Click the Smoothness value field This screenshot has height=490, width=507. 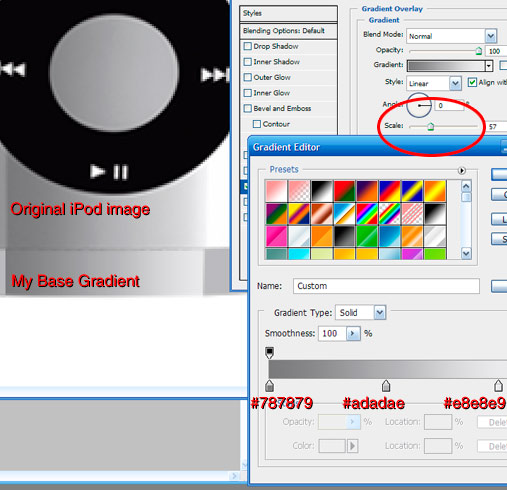pos(333,333)
